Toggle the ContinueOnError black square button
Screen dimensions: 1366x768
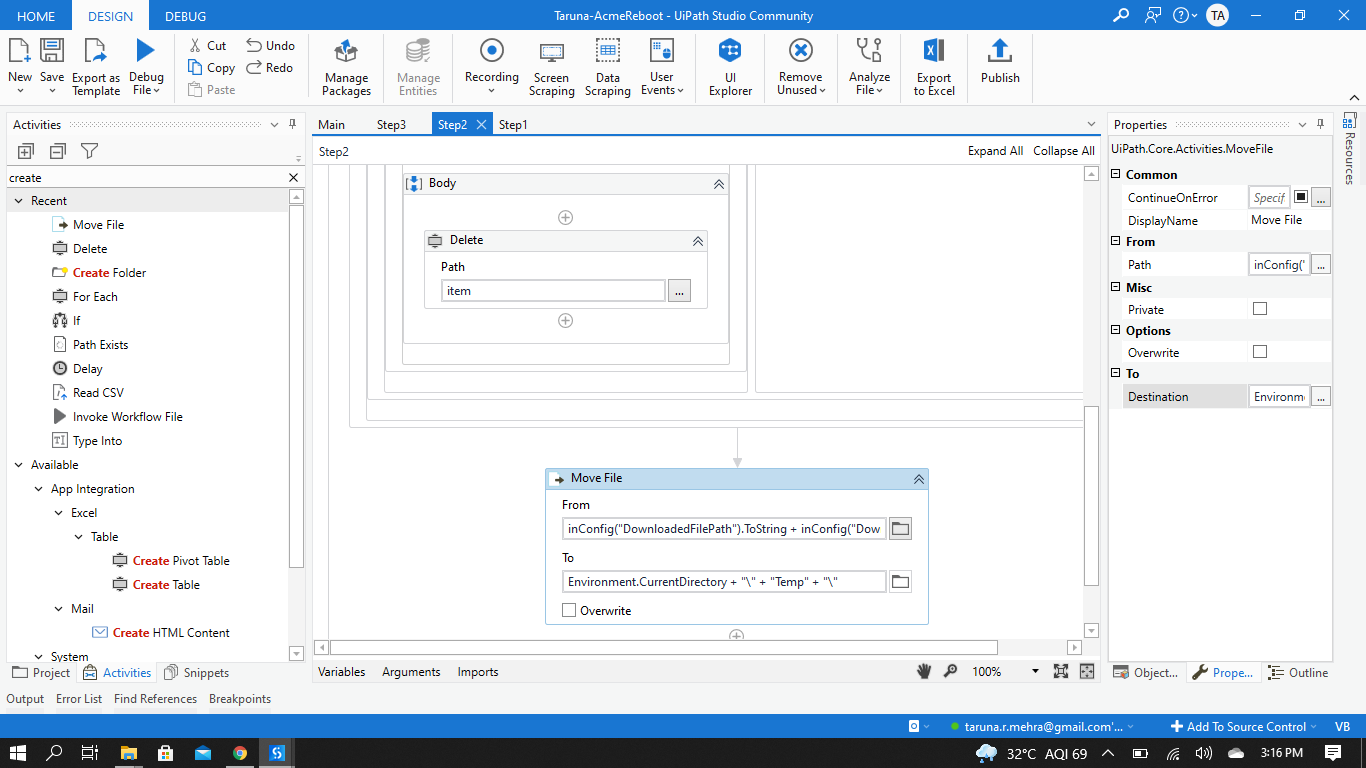click(1301, 197)
